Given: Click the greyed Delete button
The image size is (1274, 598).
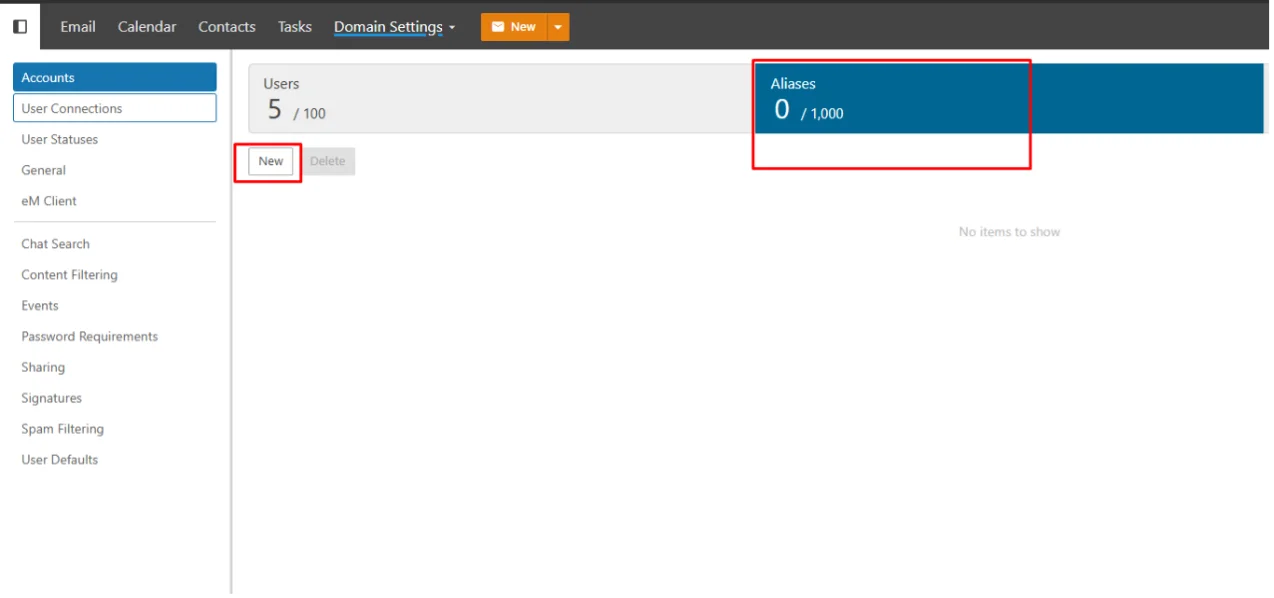Looking at the screenshot, I should pyautogui.click(x=327, y=161).
